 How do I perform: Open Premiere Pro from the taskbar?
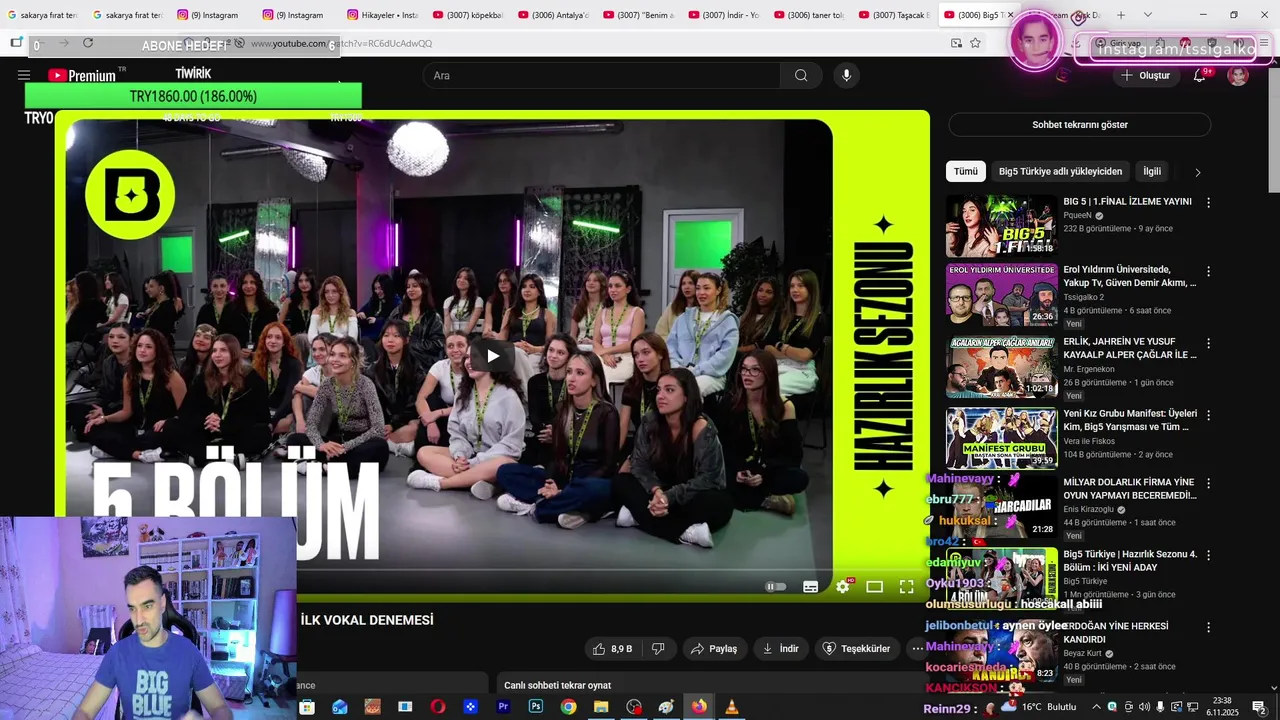point(503,707)
